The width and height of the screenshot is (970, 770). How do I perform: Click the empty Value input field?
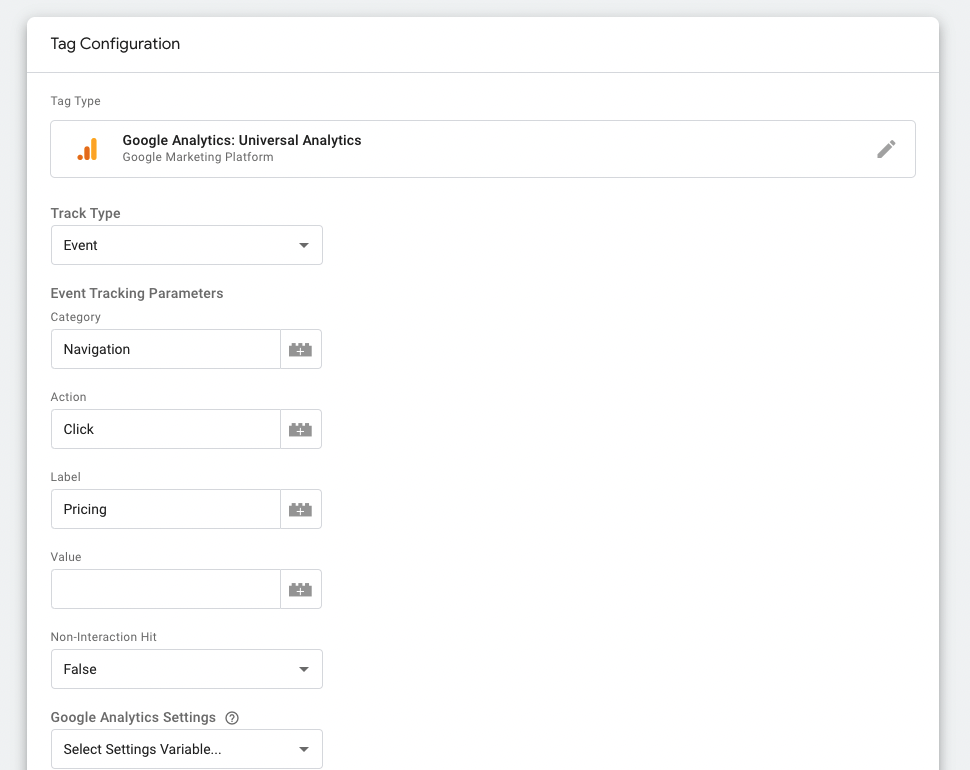pos(166,589)
